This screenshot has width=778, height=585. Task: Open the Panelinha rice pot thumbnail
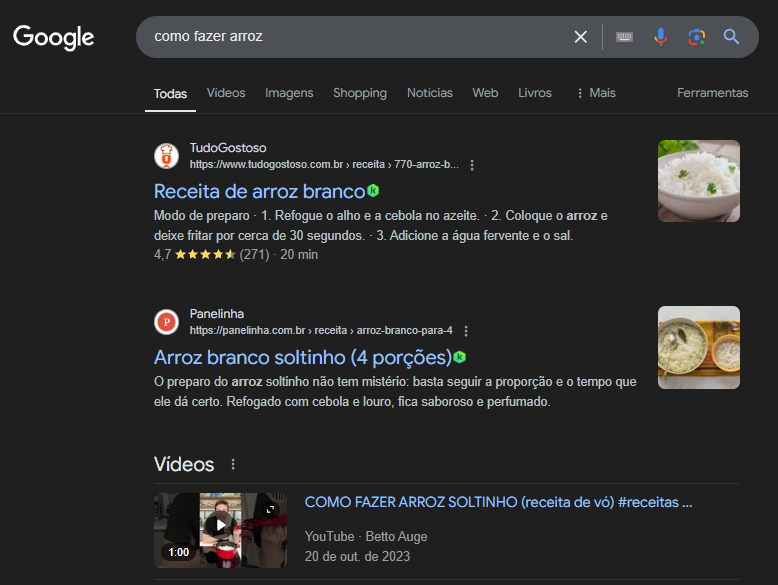[x=699, y=347]
